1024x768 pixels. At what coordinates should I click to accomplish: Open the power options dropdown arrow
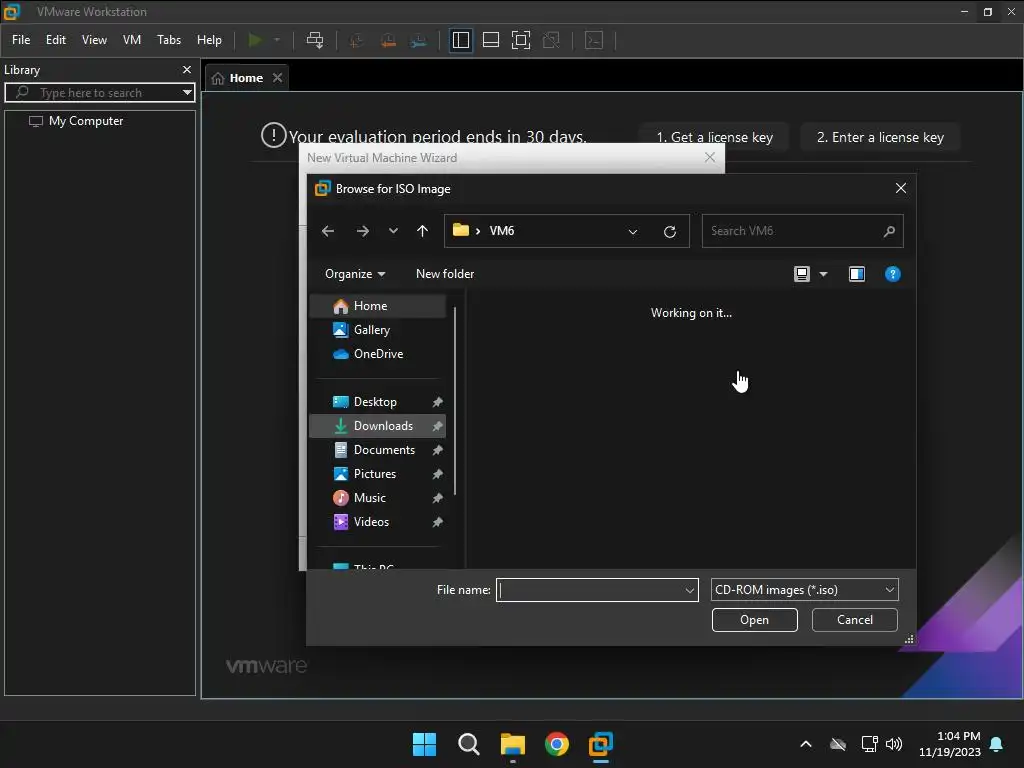point(277,40)
